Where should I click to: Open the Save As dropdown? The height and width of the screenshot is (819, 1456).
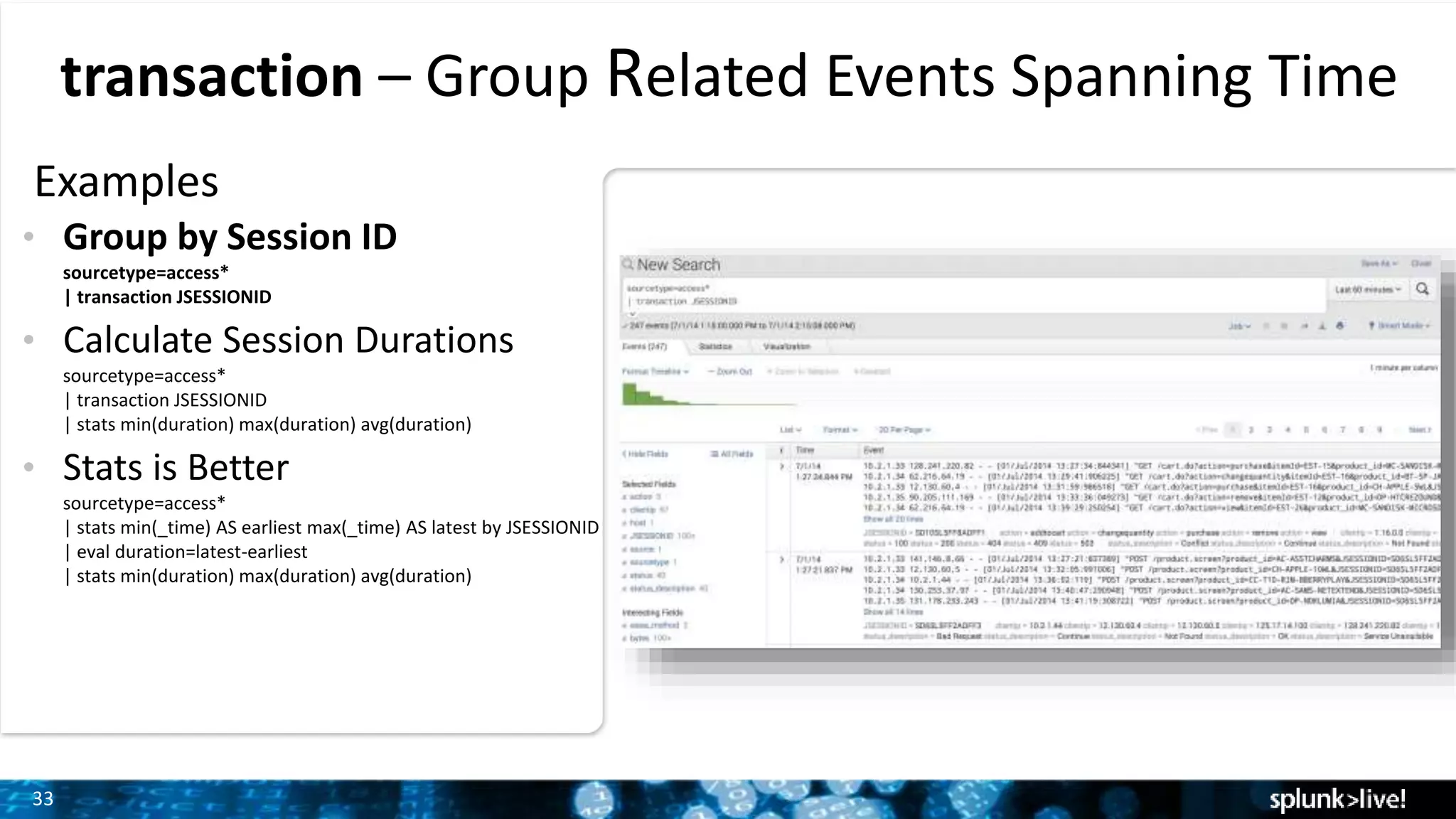tap(1379, 264)
